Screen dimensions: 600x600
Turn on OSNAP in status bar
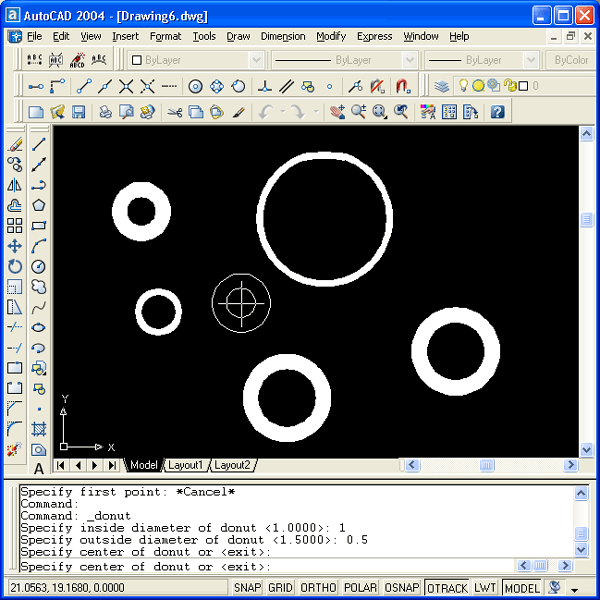click(x=402, y=588)
